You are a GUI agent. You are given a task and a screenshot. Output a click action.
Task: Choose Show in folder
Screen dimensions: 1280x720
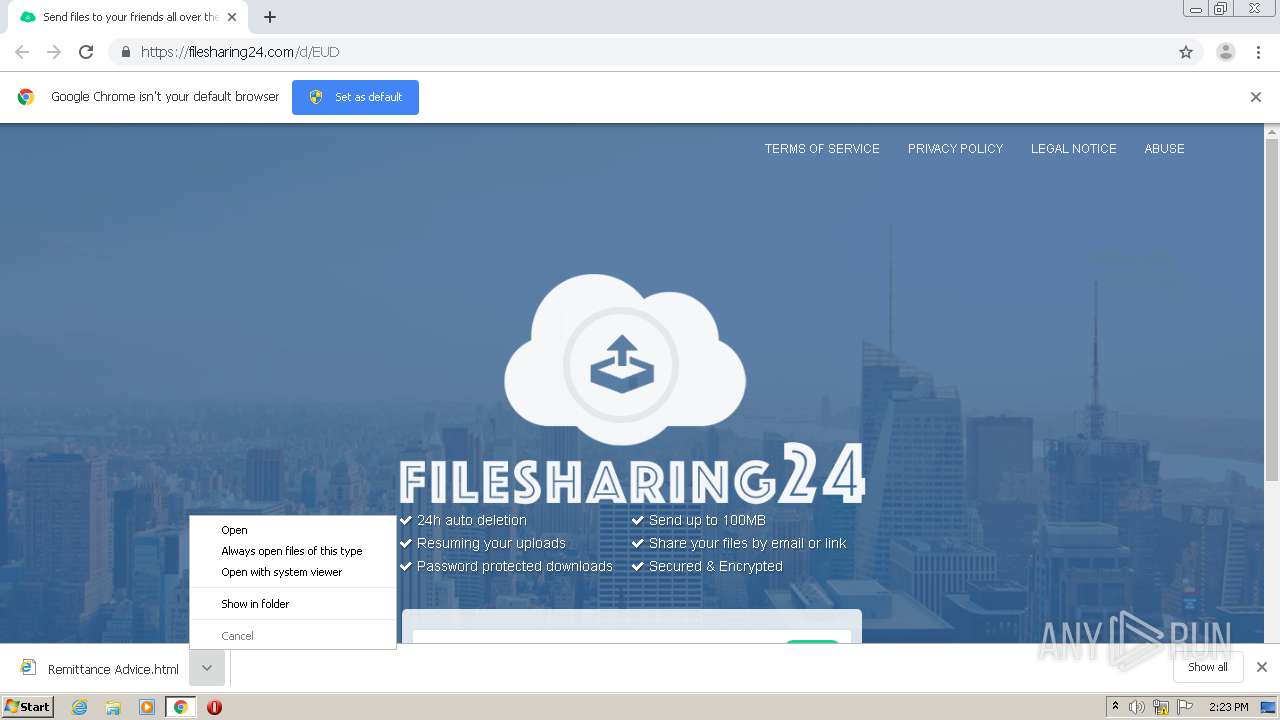point(293,604)
